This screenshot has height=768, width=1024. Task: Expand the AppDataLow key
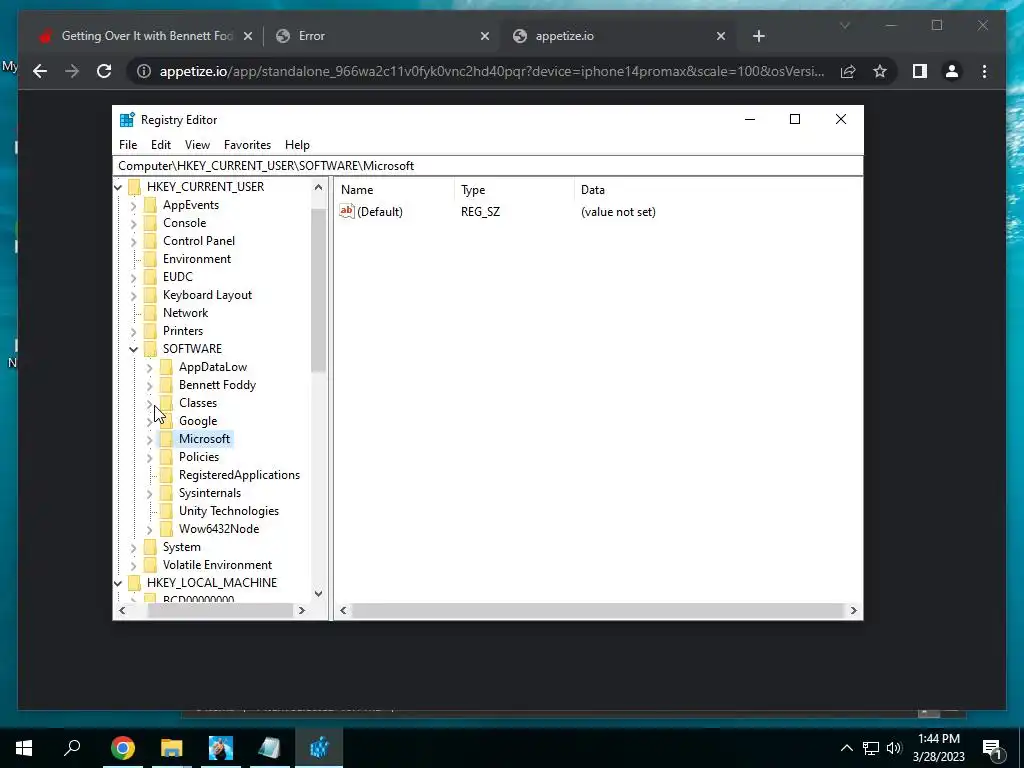150,368
